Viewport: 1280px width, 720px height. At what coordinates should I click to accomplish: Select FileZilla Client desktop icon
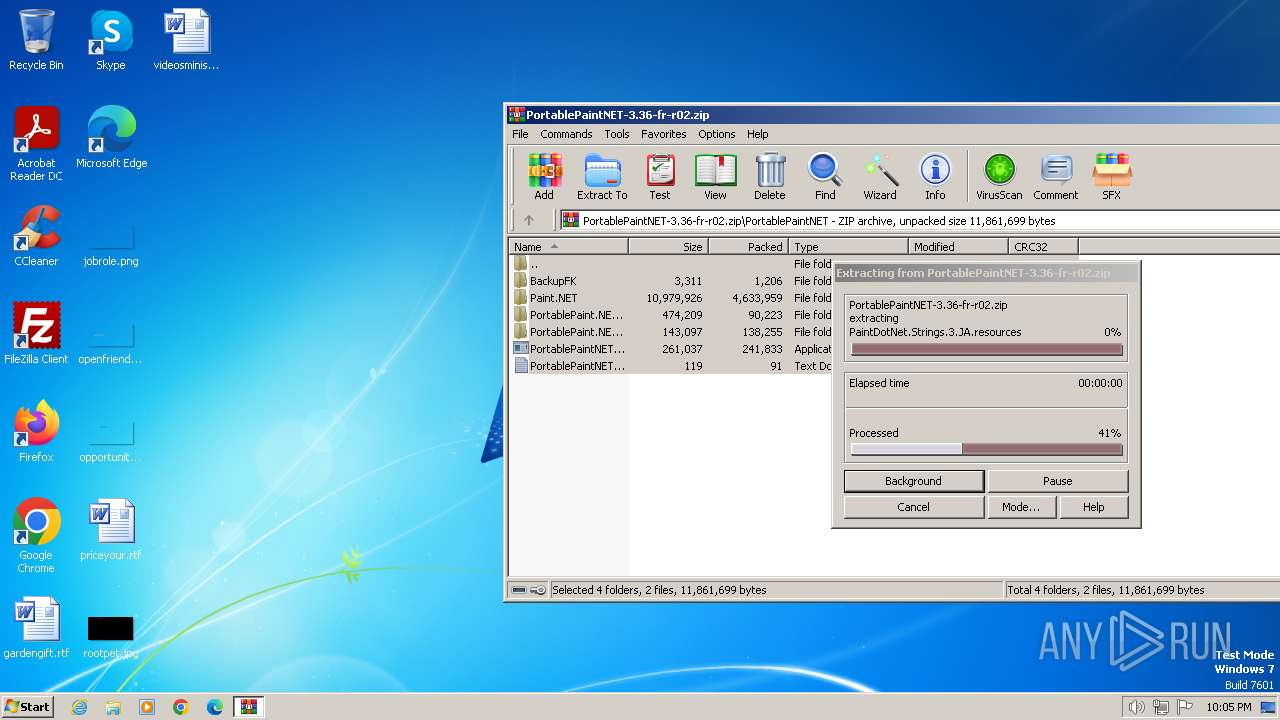pos(36,334)
